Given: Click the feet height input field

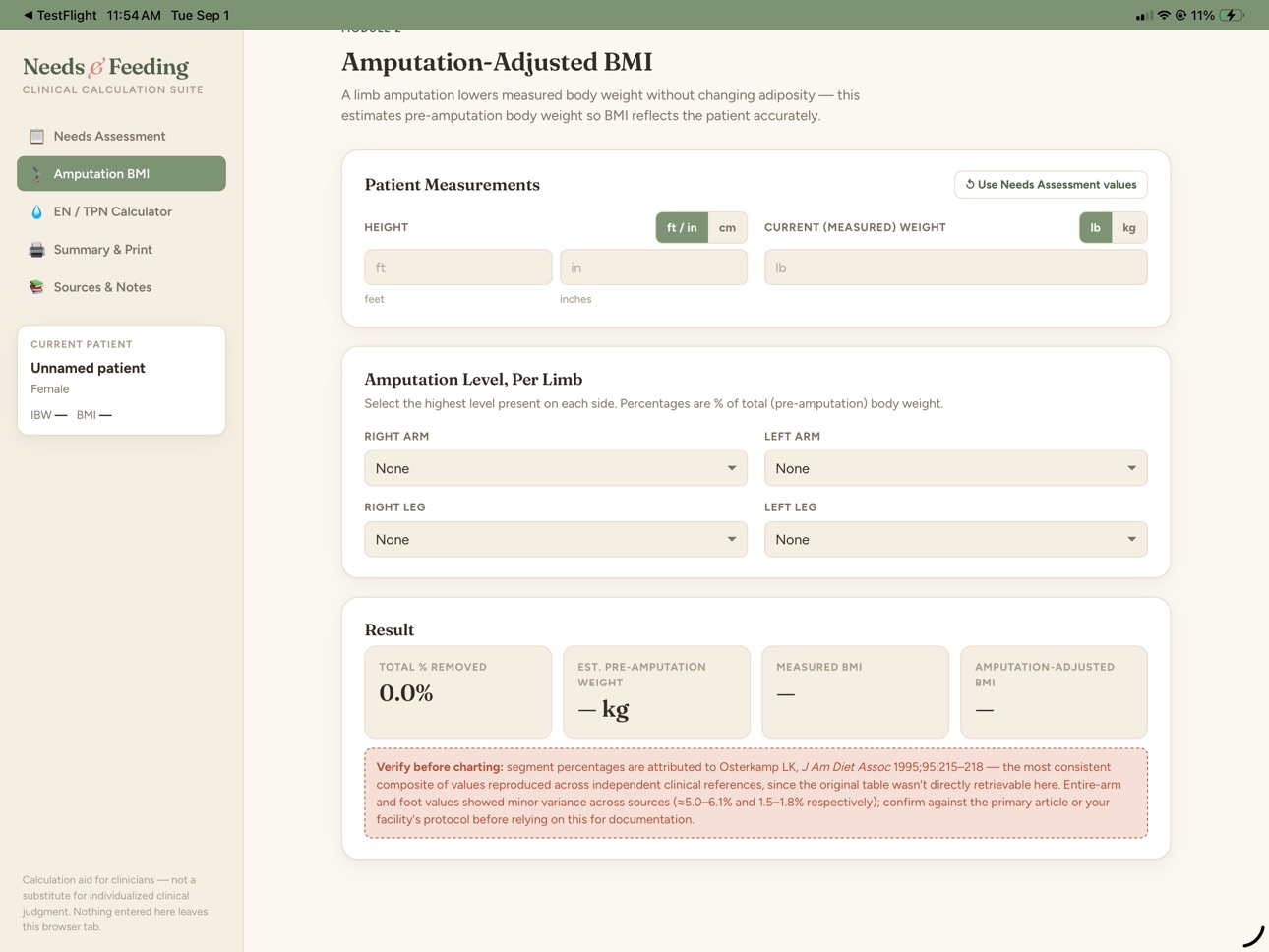Looking at the screenshot, I should point(458,268).
